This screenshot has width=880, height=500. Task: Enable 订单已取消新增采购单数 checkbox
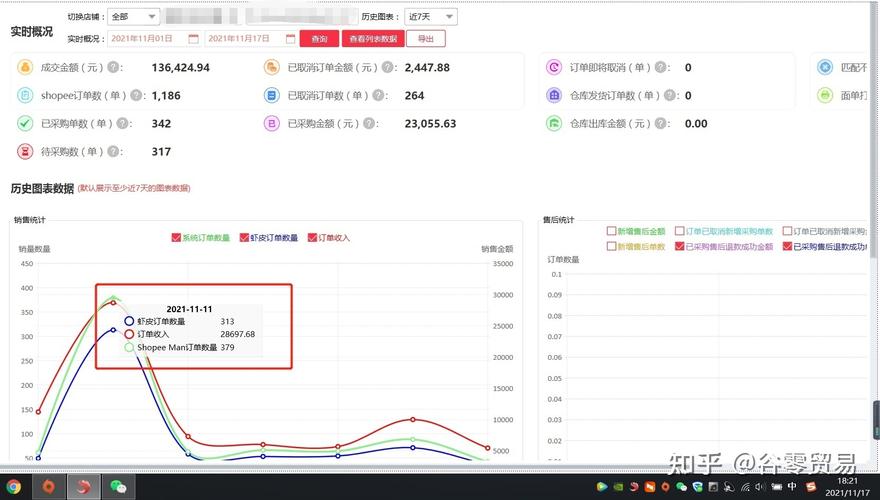coord(680,231)
